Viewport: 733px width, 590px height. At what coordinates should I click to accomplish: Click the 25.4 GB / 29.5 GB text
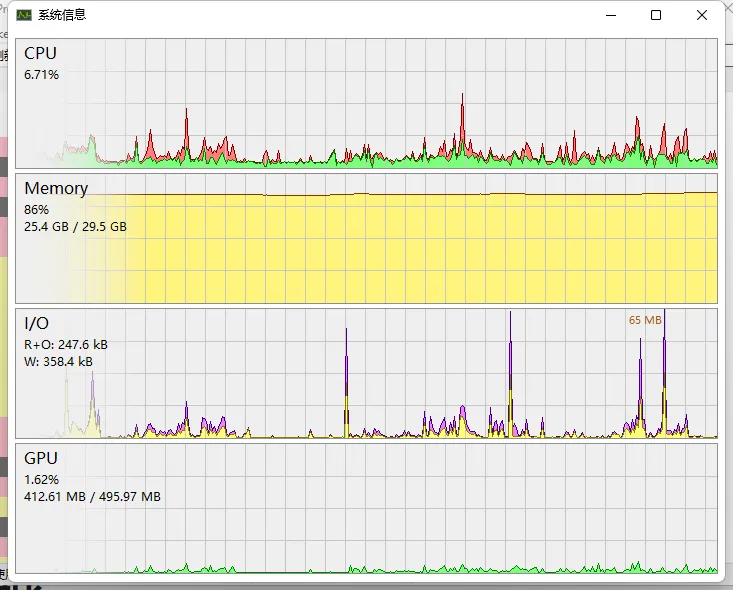(x=75, y=227)
